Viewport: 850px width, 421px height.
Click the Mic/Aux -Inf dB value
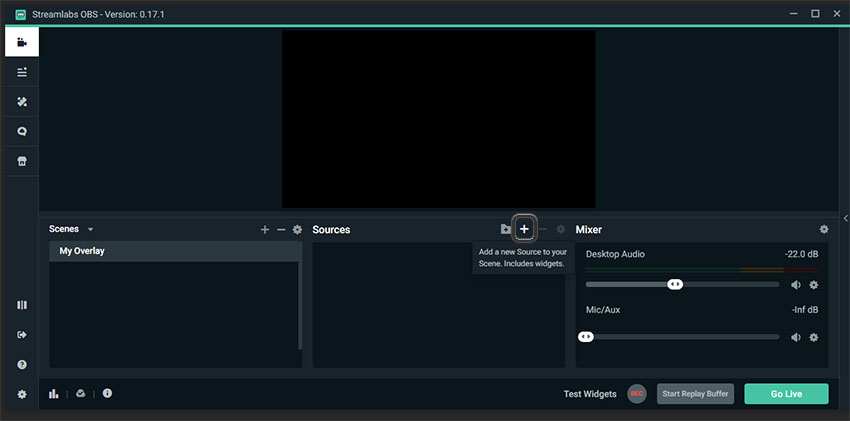pyautogui.click(x=804, y=310)
